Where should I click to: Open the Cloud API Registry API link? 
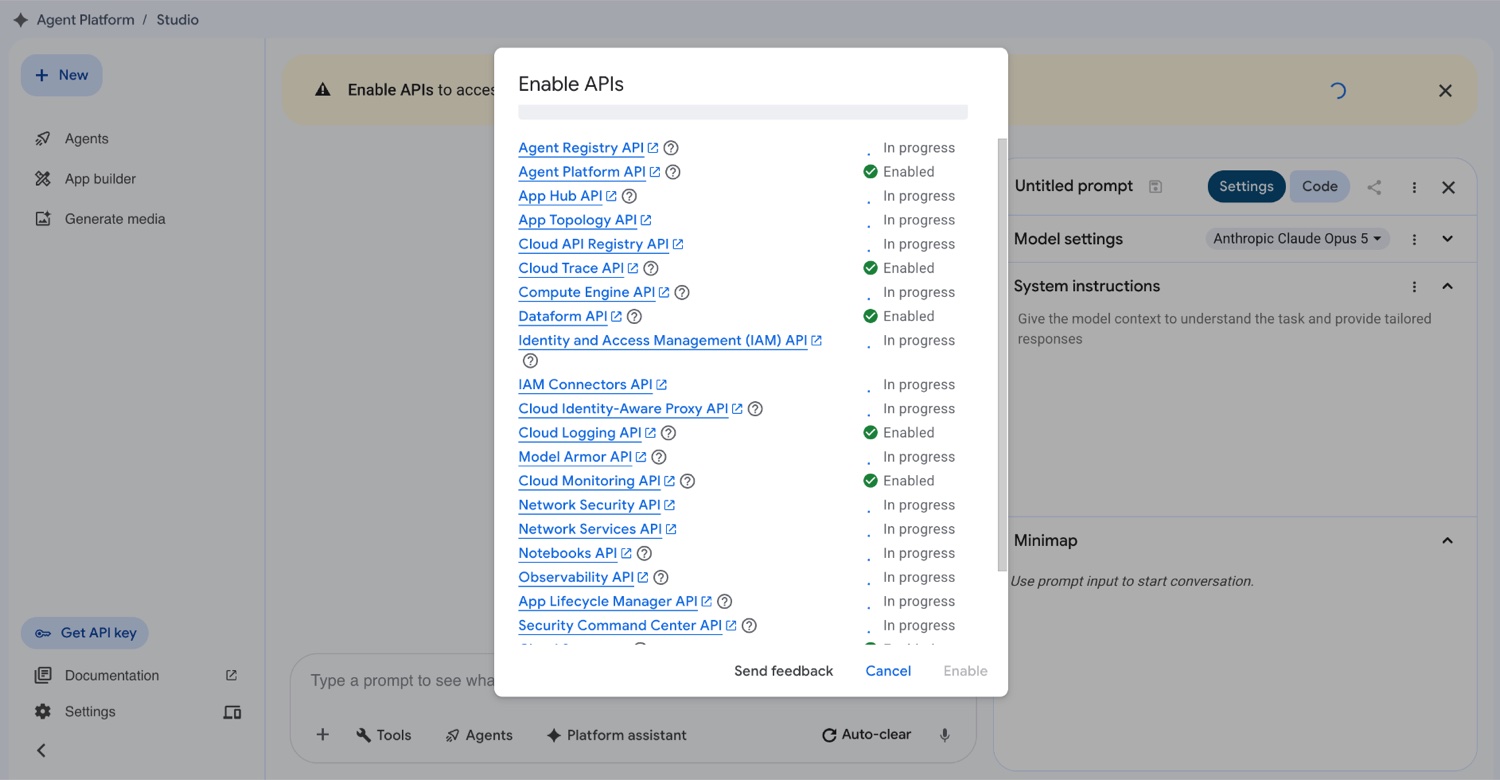tap(593, 244)
